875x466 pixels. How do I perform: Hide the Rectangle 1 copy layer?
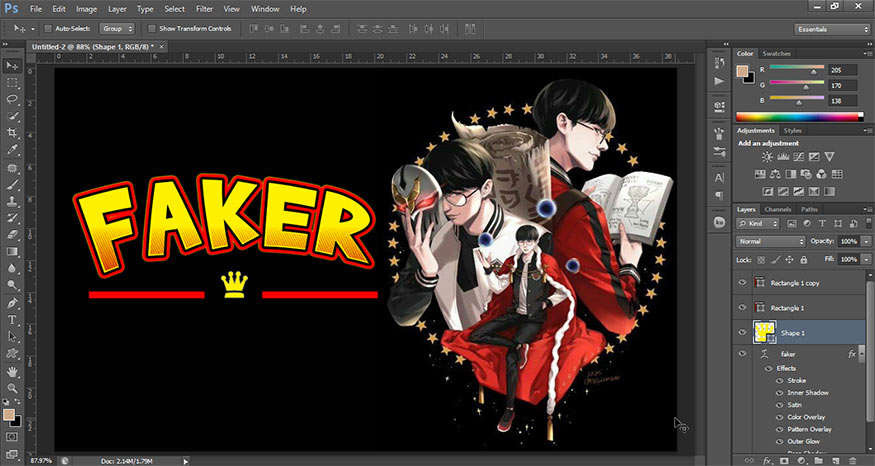[x=742, y=283]
